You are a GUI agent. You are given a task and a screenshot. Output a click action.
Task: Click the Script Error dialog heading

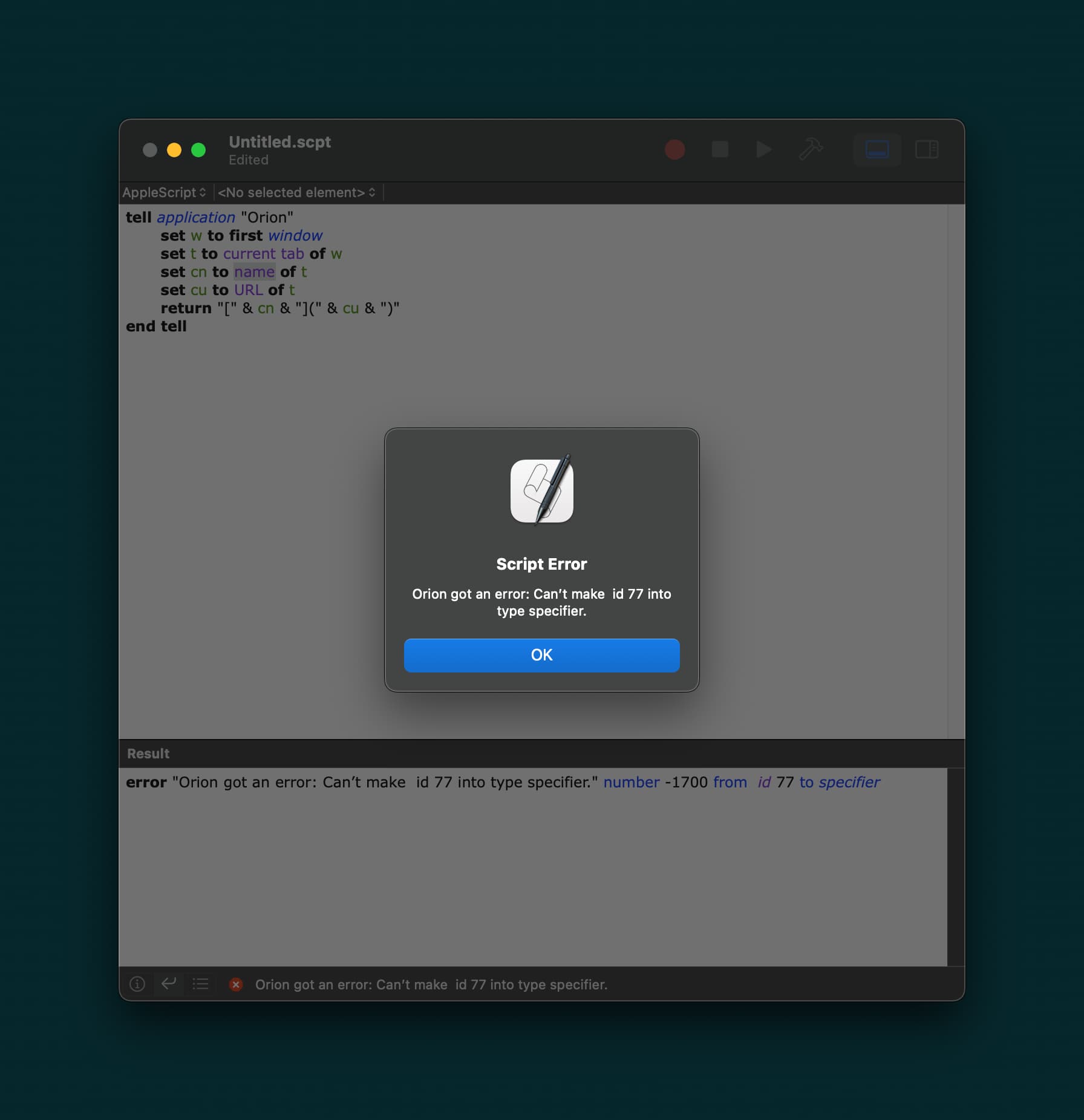click(541, 564)
